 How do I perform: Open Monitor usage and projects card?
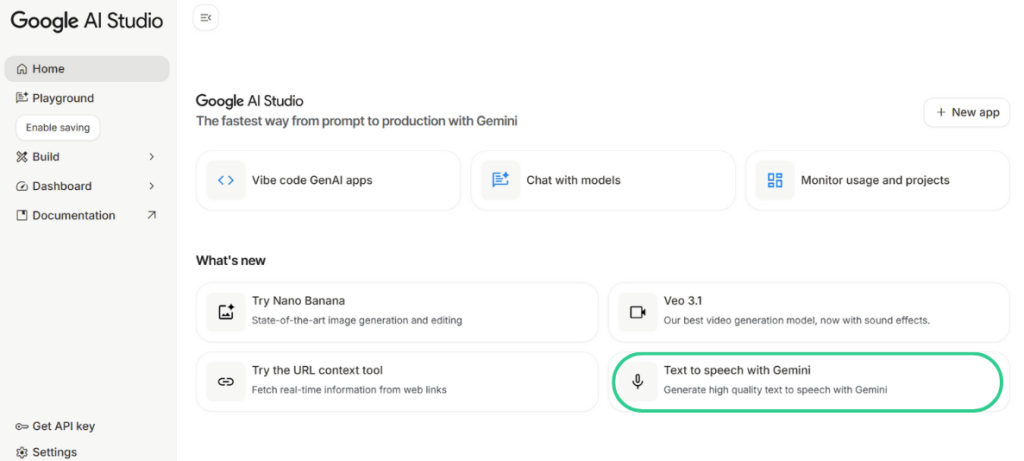coord(878,180)
